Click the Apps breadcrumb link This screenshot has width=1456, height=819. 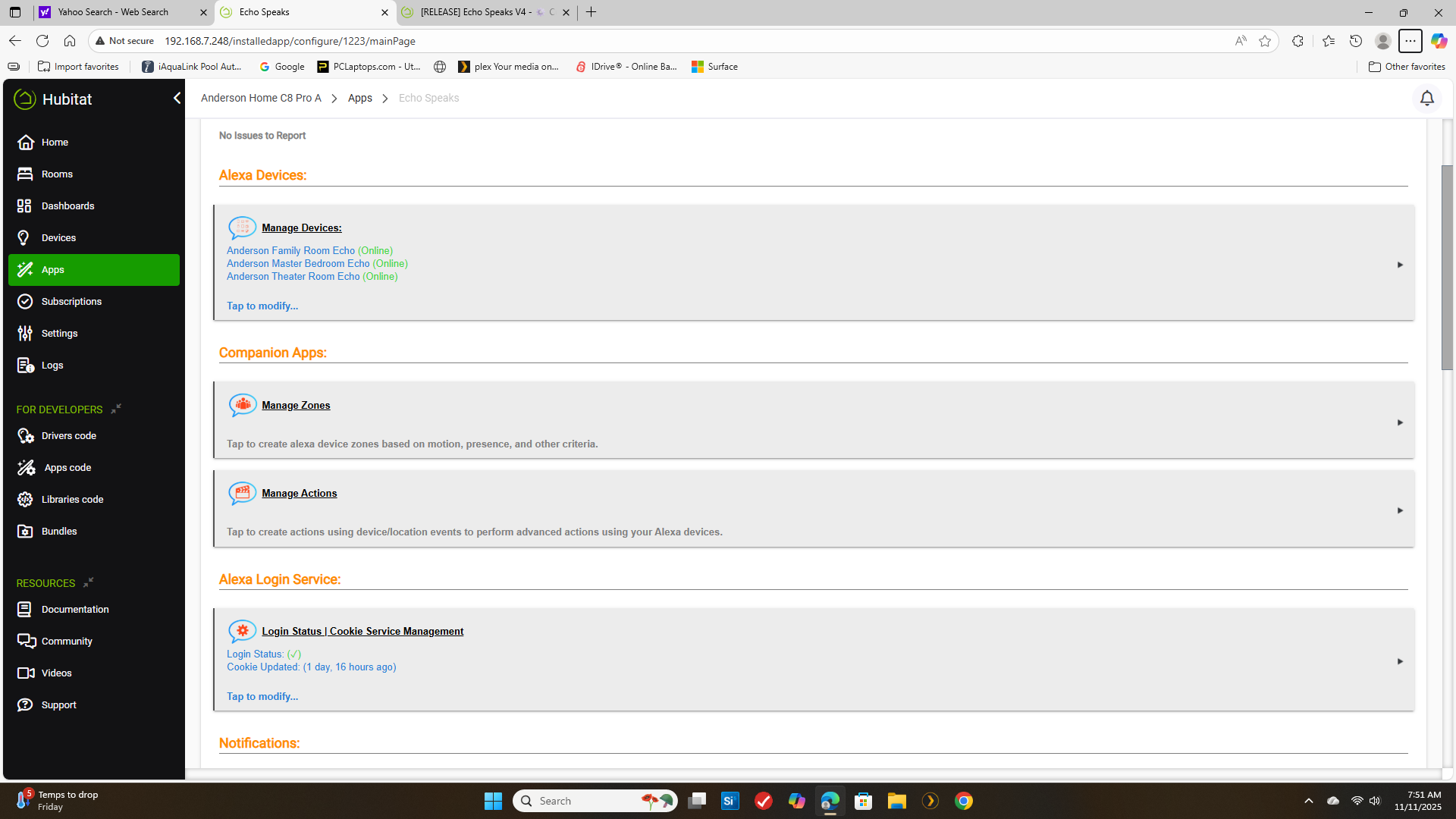point(359,99)
